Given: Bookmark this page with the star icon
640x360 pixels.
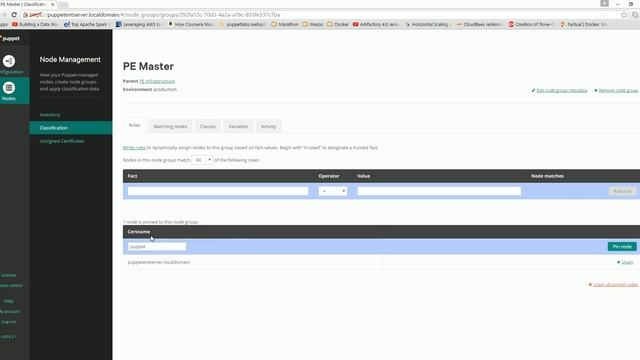Looking at the screenshot, I should [624, 15].
